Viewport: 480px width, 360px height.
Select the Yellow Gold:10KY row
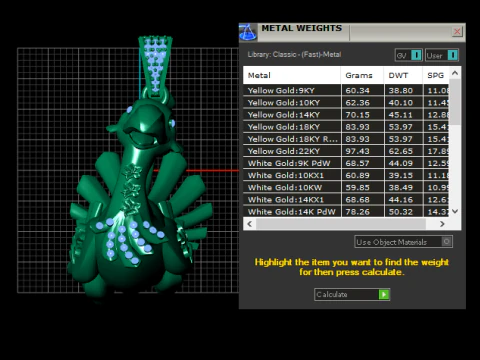pos(346,103)
